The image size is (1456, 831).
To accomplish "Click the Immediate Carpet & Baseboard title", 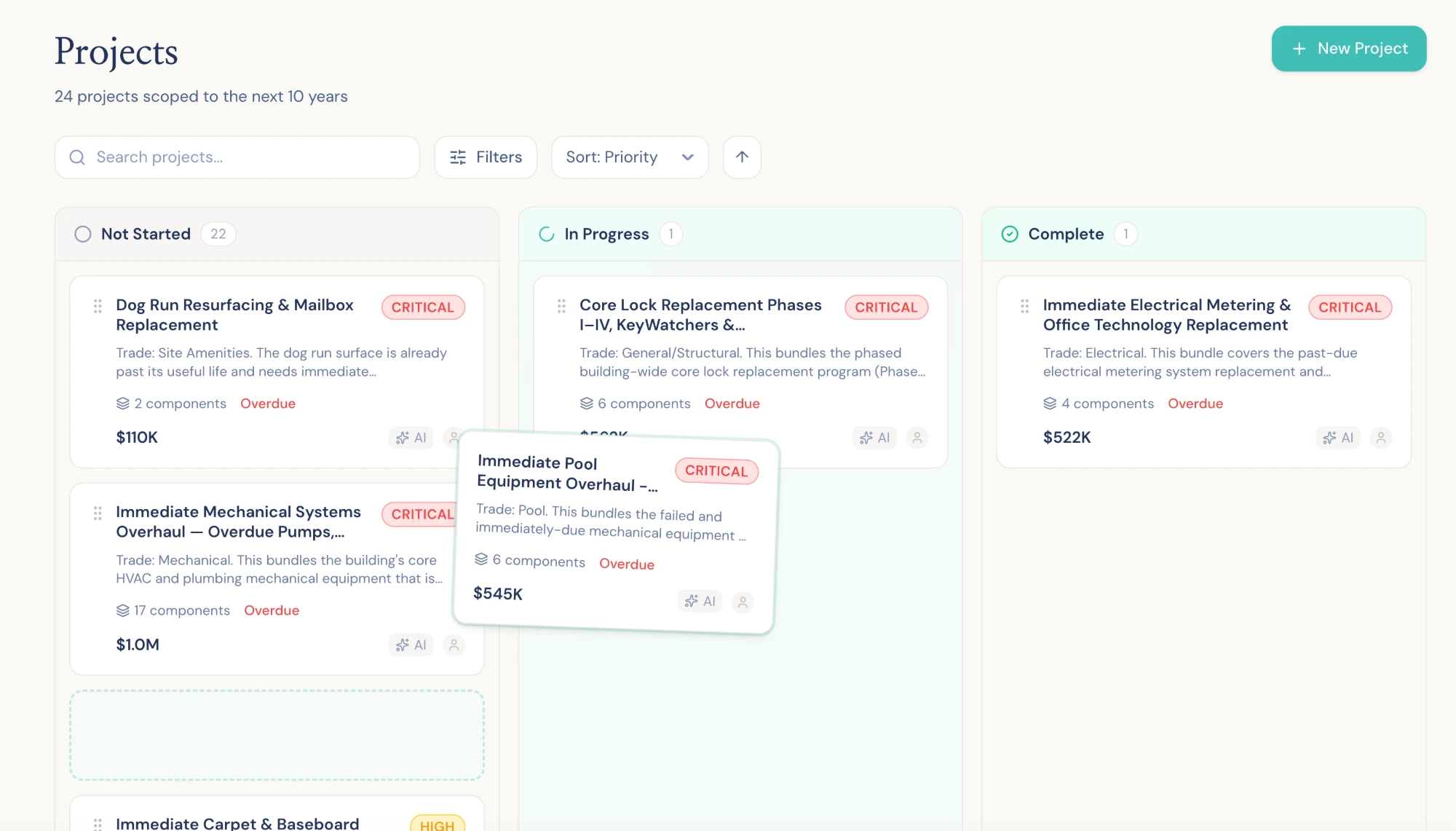I will 237,823.
